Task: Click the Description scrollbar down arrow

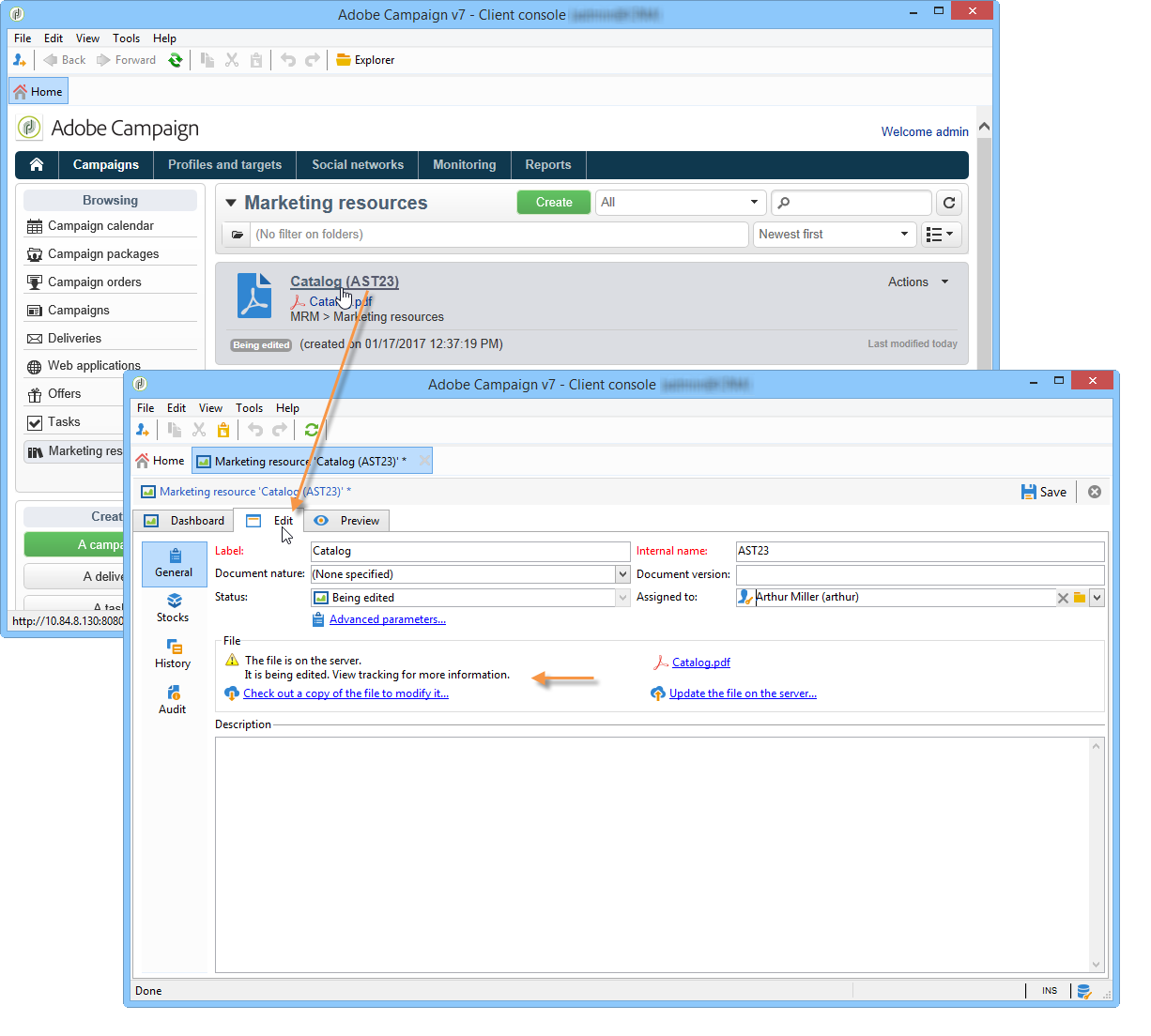Action: [1096, 965]
